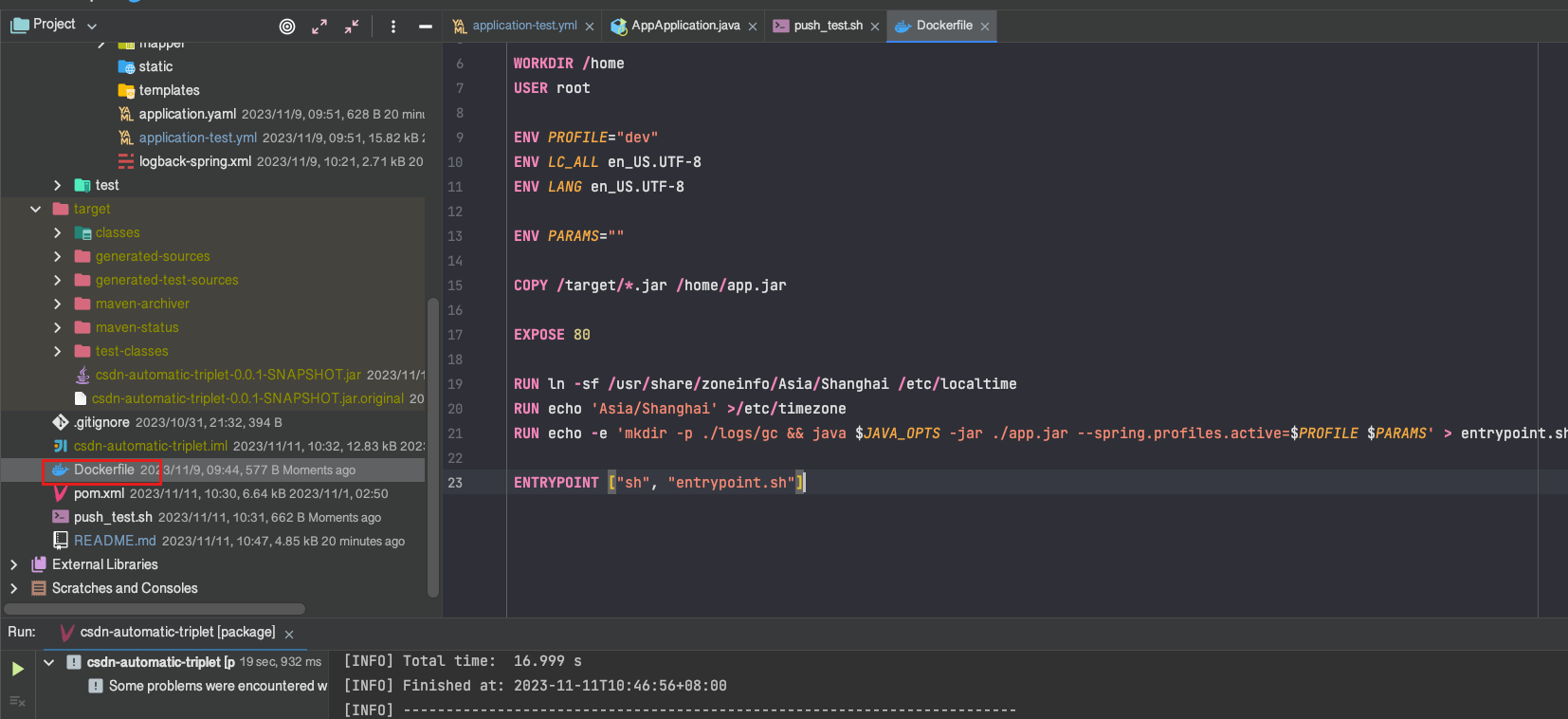Click the vertical scrollbar of Project panel
1568x719 pixels.
pos(433,448)
